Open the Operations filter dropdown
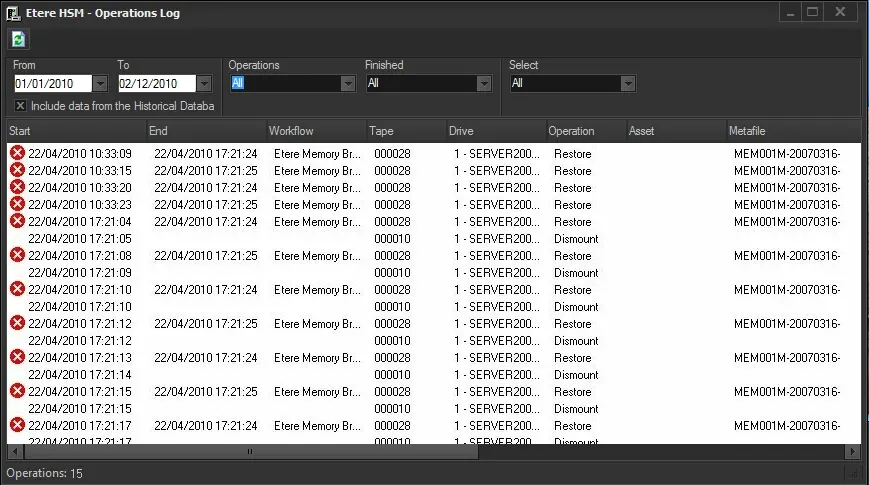The height and width of the screenshot is (485, 869). pyautogui.click(x=348, y=84)
